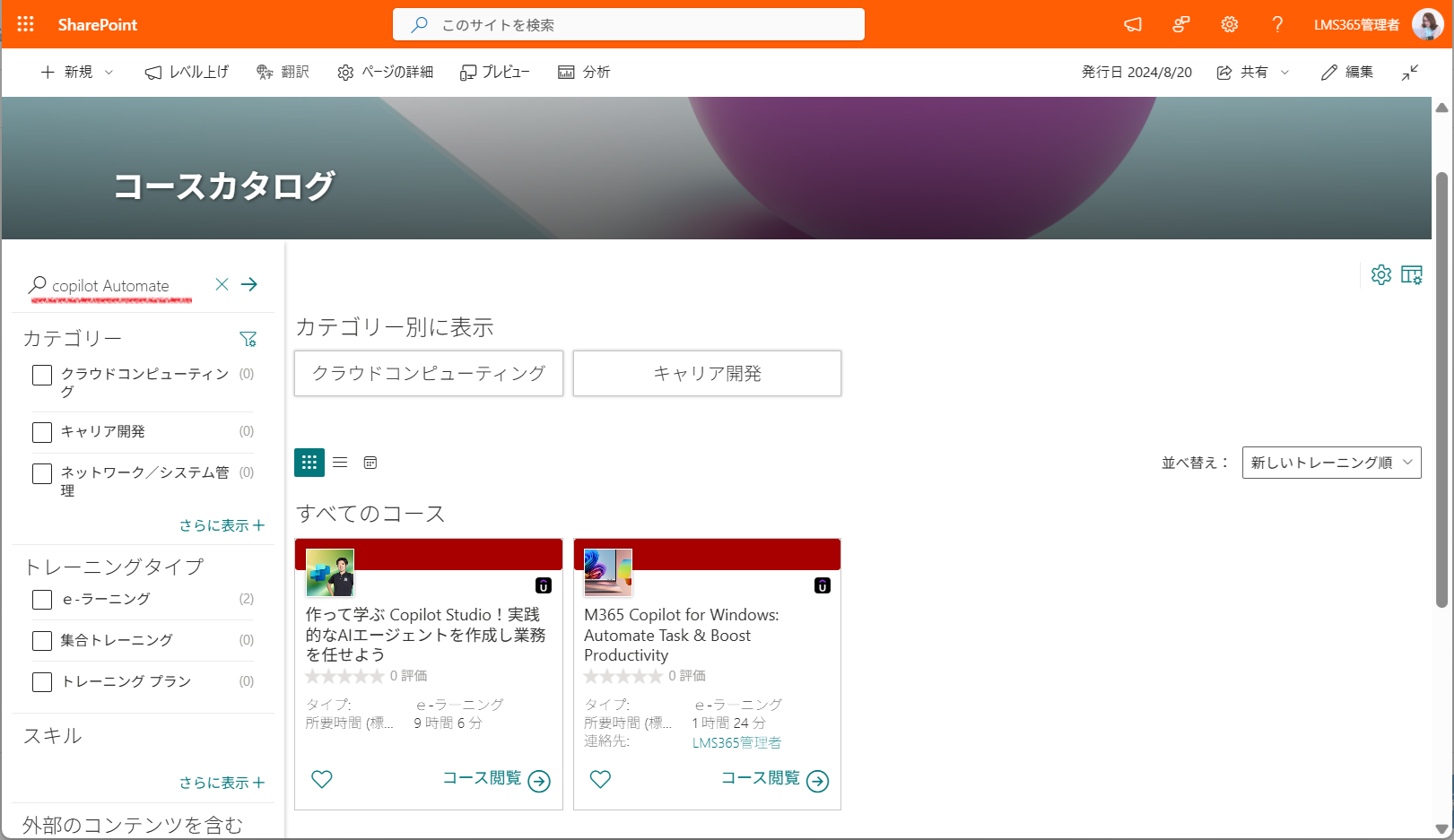Click the 翻訳 toolbar button
Screen dimensions: 1454x840
point(283,72)
